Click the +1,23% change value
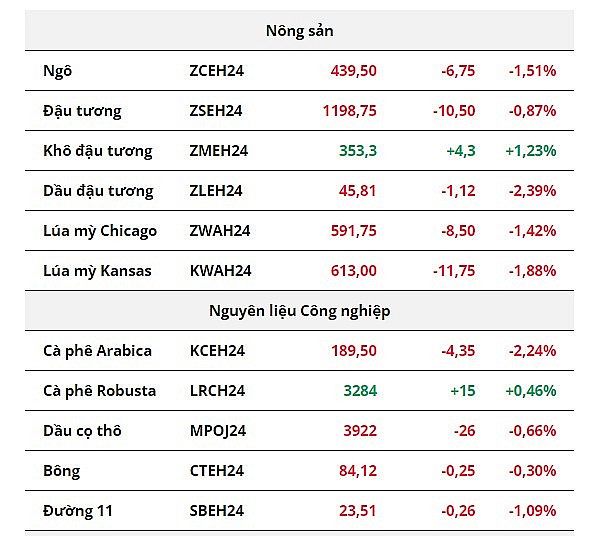Image resolution: width=611 pixels, height=536 pixels. tap(530, 151)
